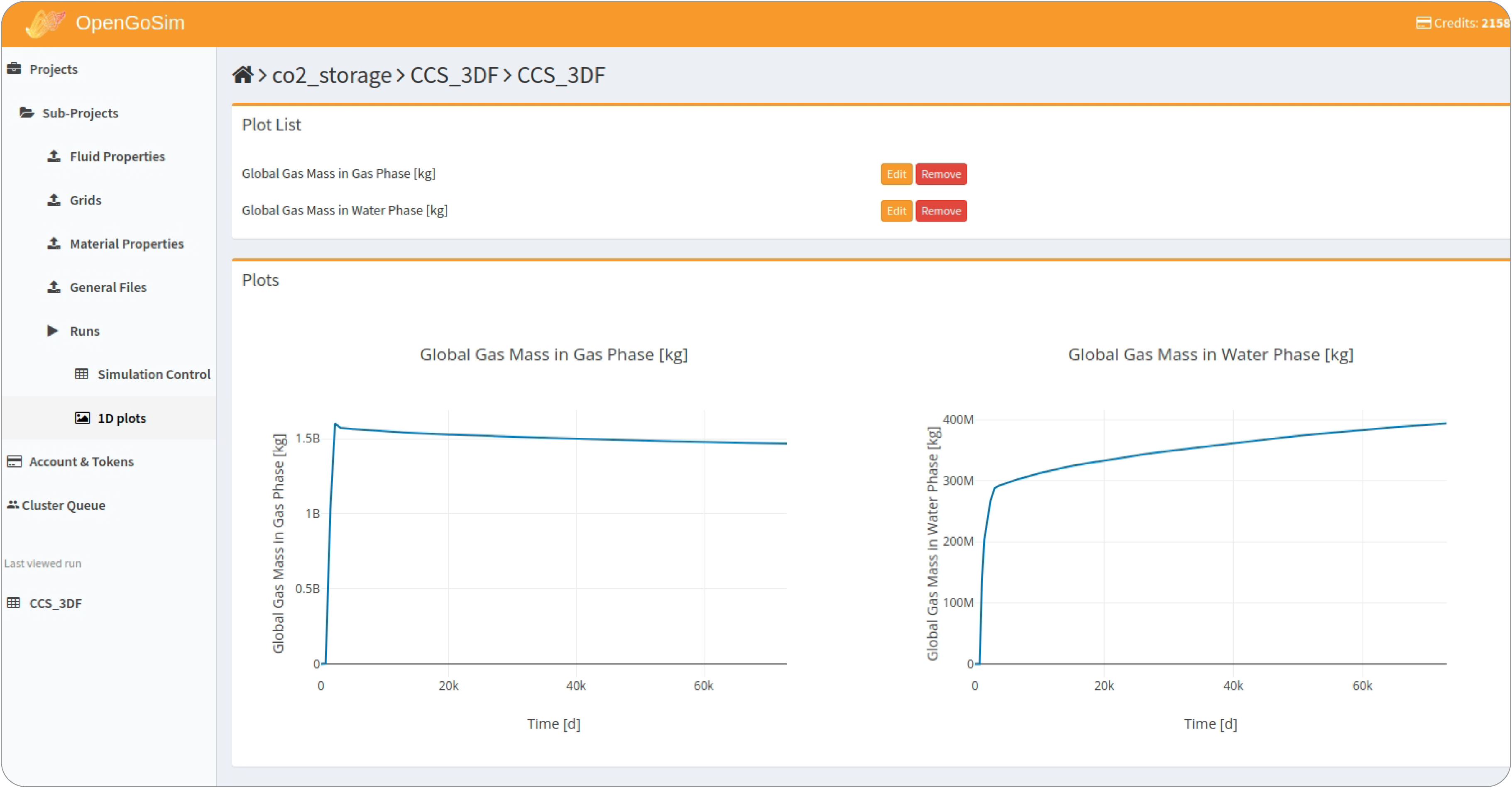Edit the Gas Phase plot

(895, 174)
